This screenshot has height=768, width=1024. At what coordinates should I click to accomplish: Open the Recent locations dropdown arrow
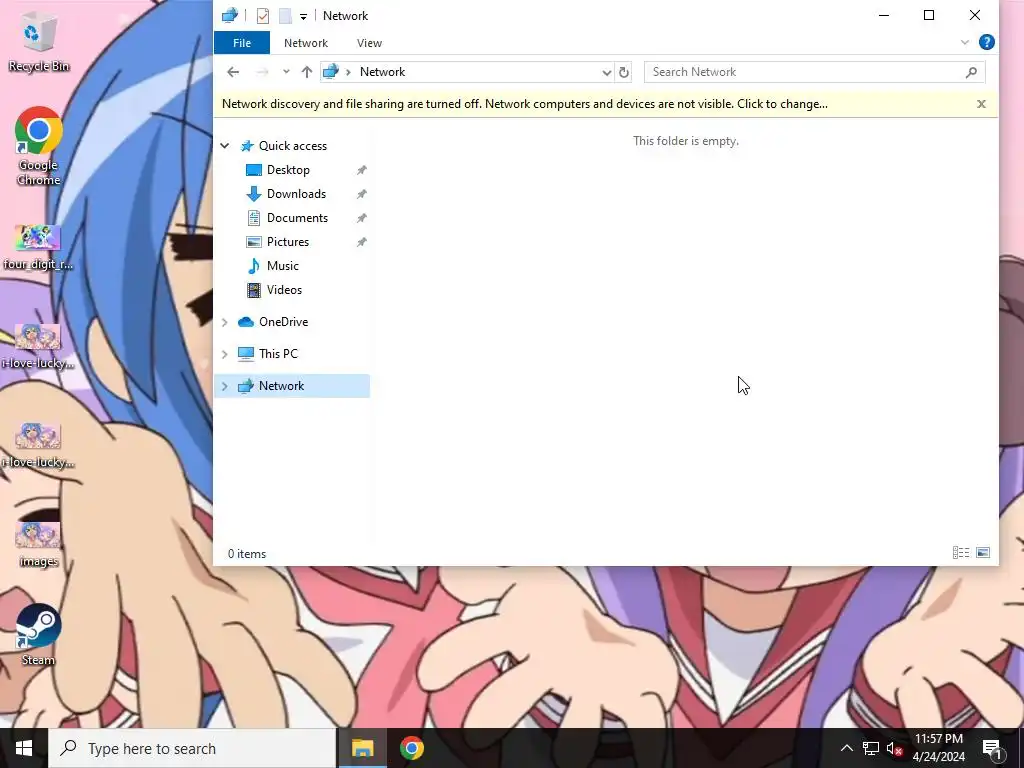pos(286,72)
